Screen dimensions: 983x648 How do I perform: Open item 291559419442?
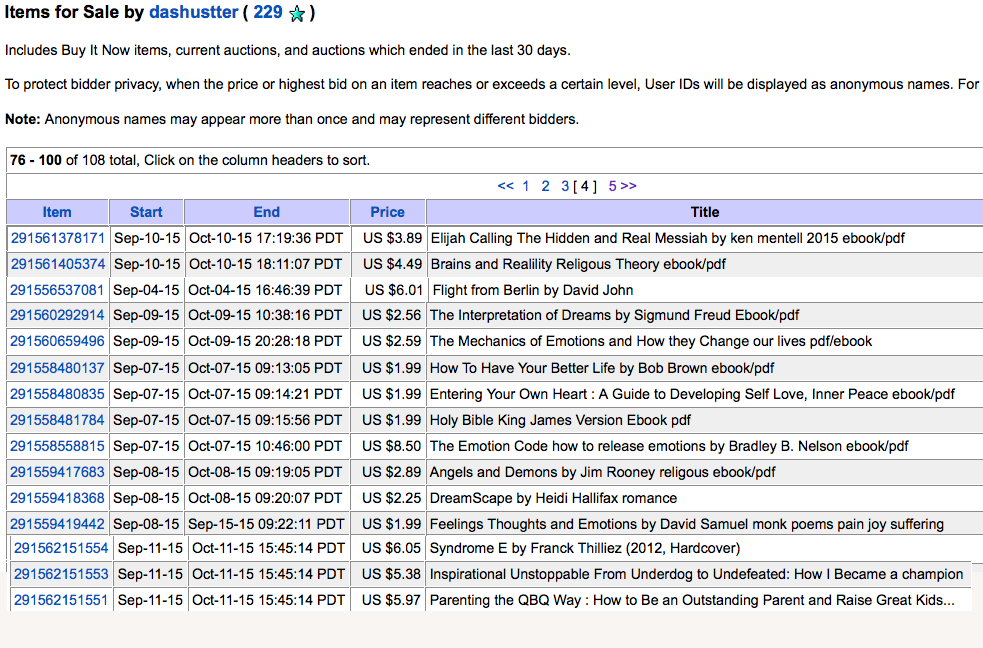click(x=57, y=524)
